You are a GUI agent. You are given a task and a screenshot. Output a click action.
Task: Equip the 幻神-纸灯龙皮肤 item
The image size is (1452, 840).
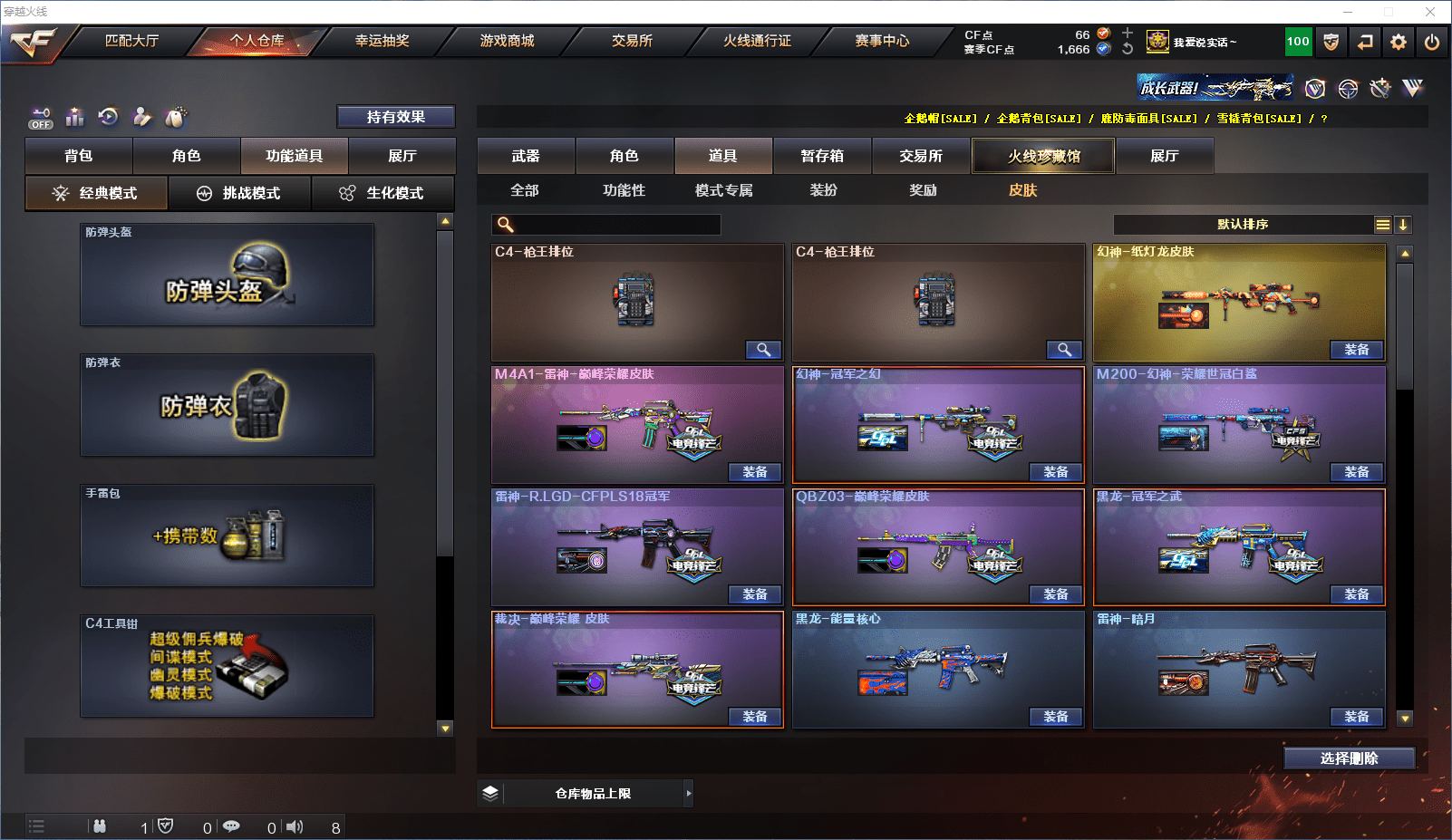click(1357, 350)
